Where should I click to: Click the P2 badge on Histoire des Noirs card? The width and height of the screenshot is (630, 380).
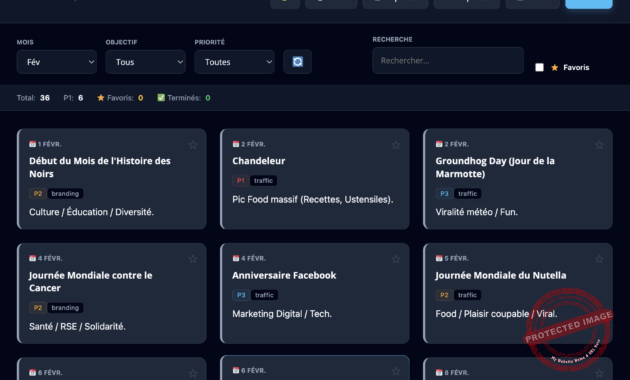pyautogui.click(x=38, y=194)
